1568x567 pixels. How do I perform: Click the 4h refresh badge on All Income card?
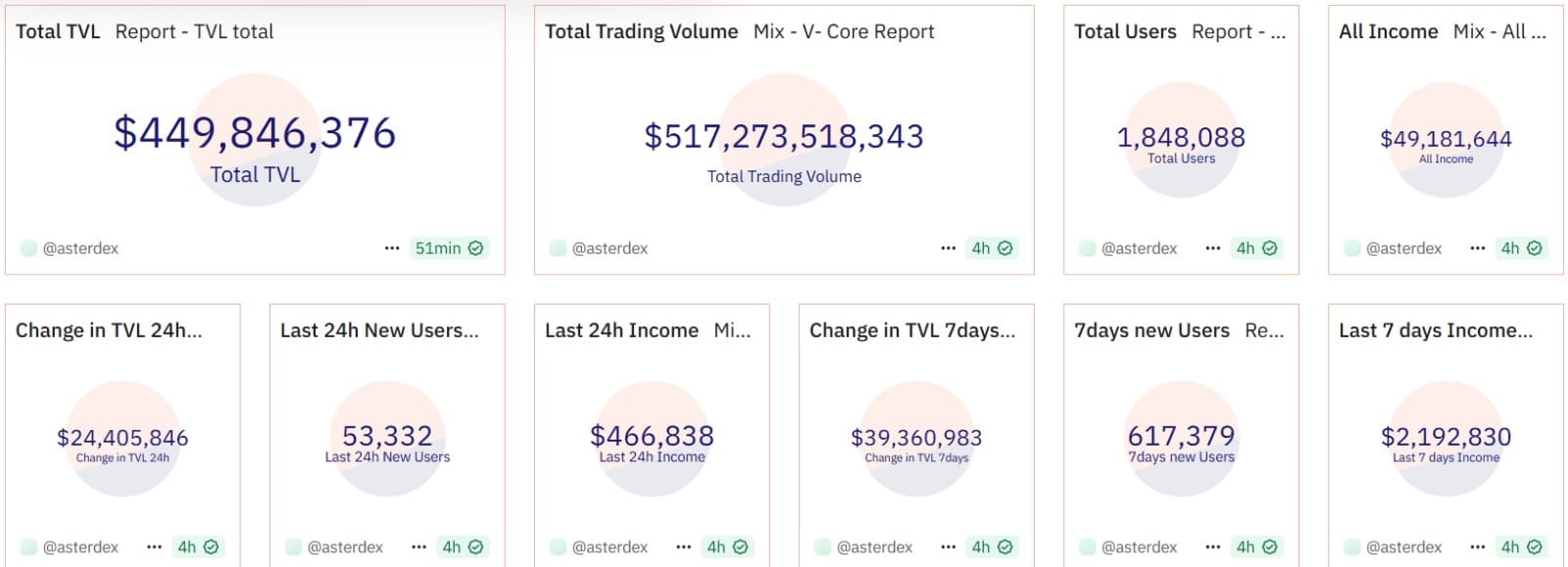1510,249
